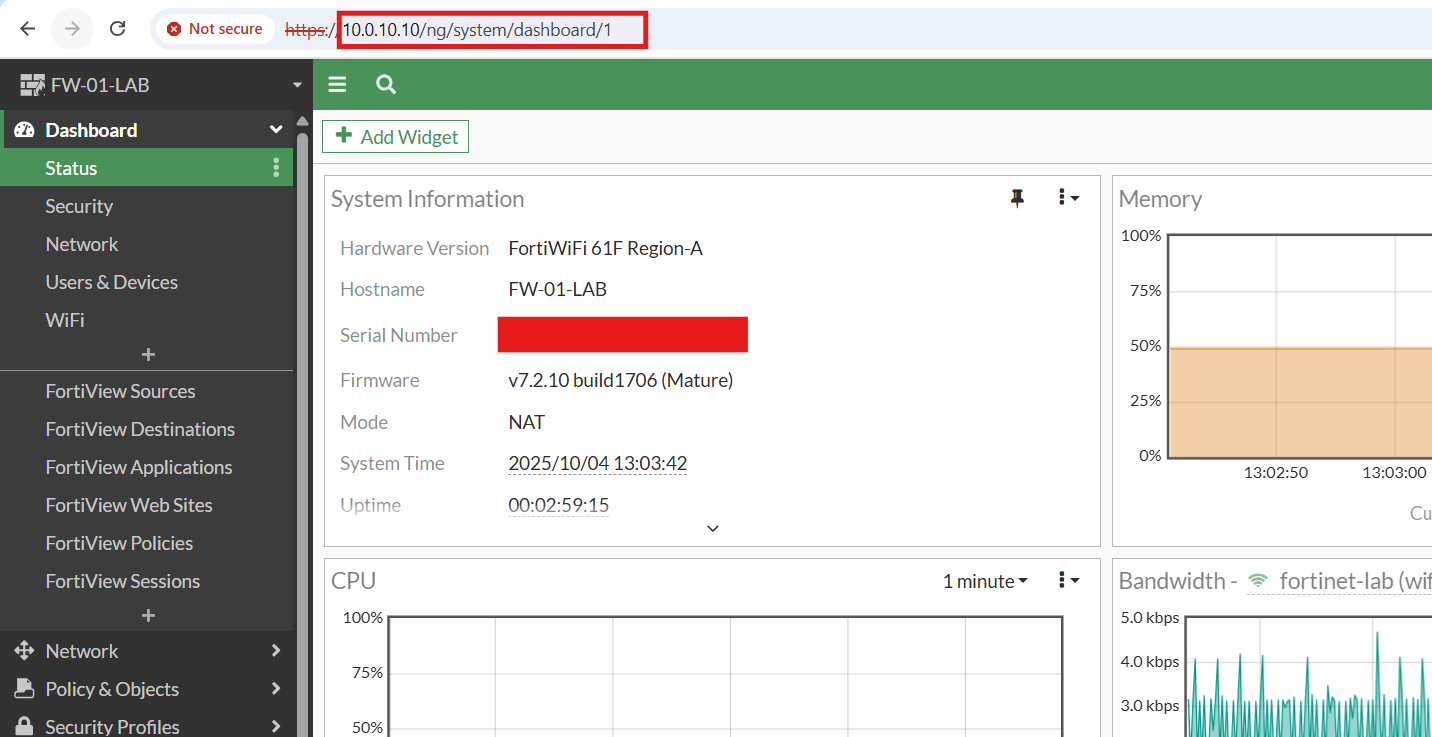Click the Add Widget button
The height and width of the screenshot is (737, 1432).
(x=396, y=137)
